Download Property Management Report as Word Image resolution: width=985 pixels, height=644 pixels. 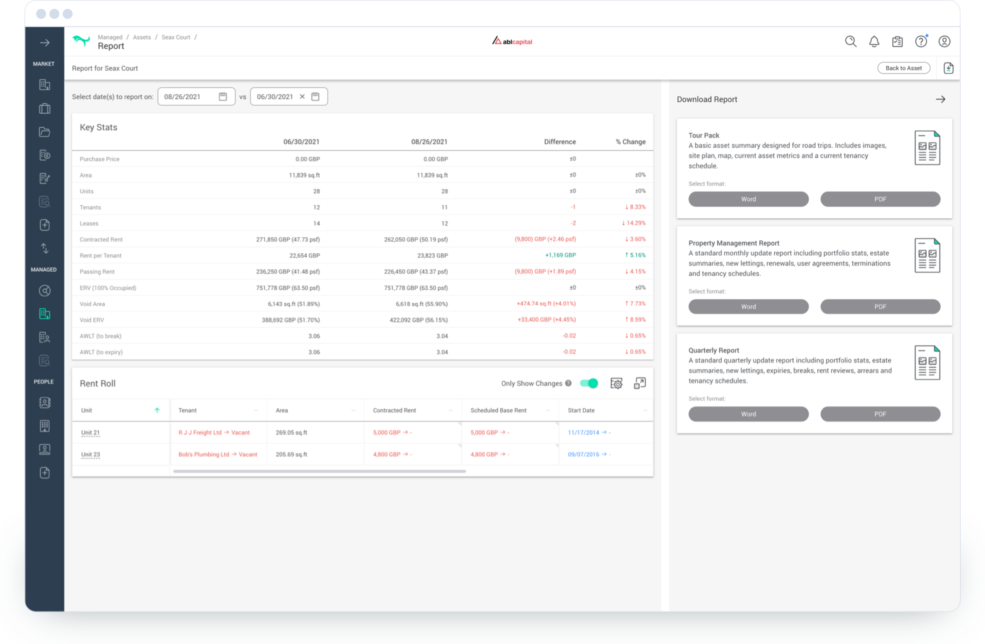pos(748,307)
